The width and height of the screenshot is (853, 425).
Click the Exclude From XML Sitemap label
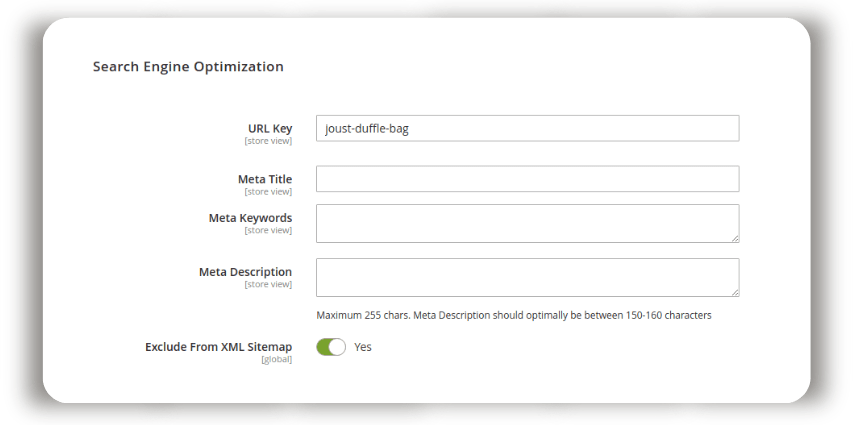pos(219,347)
